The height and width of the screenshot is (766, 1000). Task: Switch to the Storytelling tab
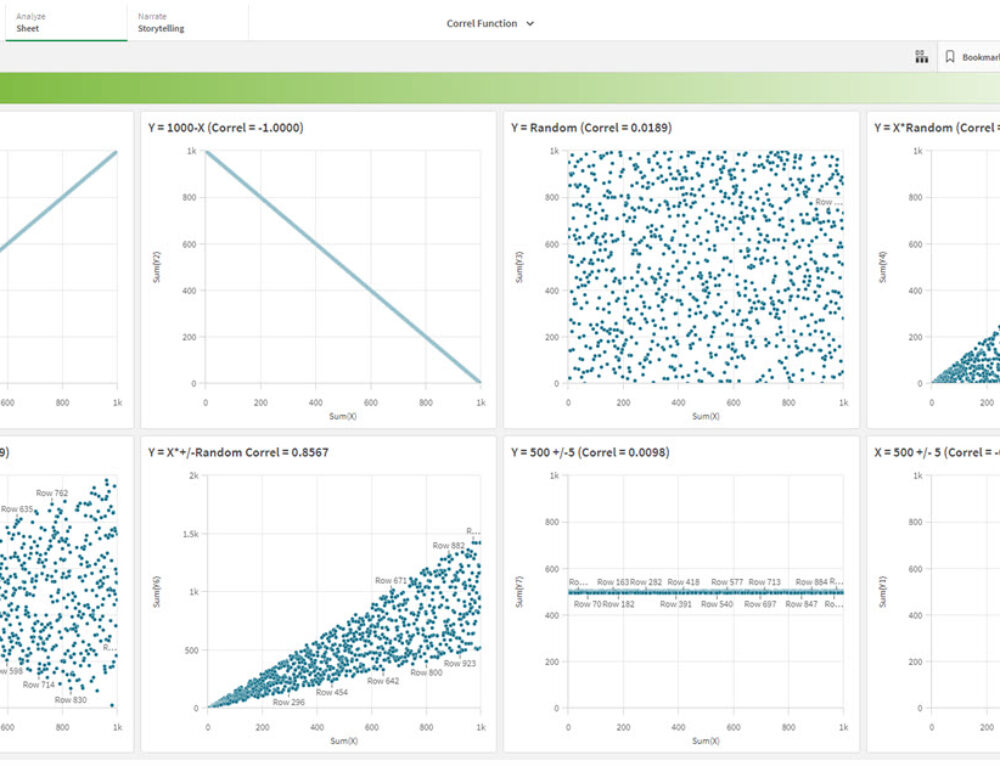pos(159,22)
